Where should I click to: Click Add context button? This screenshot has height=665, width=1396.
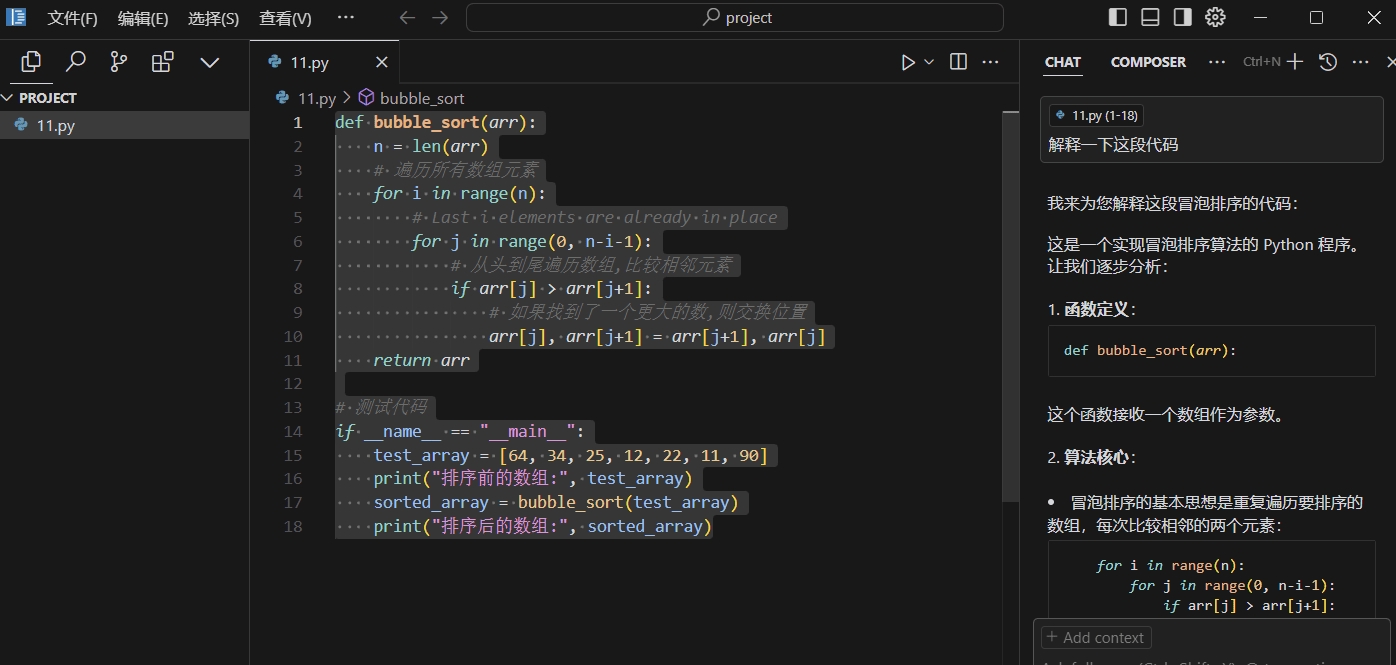pos(1096,637)
